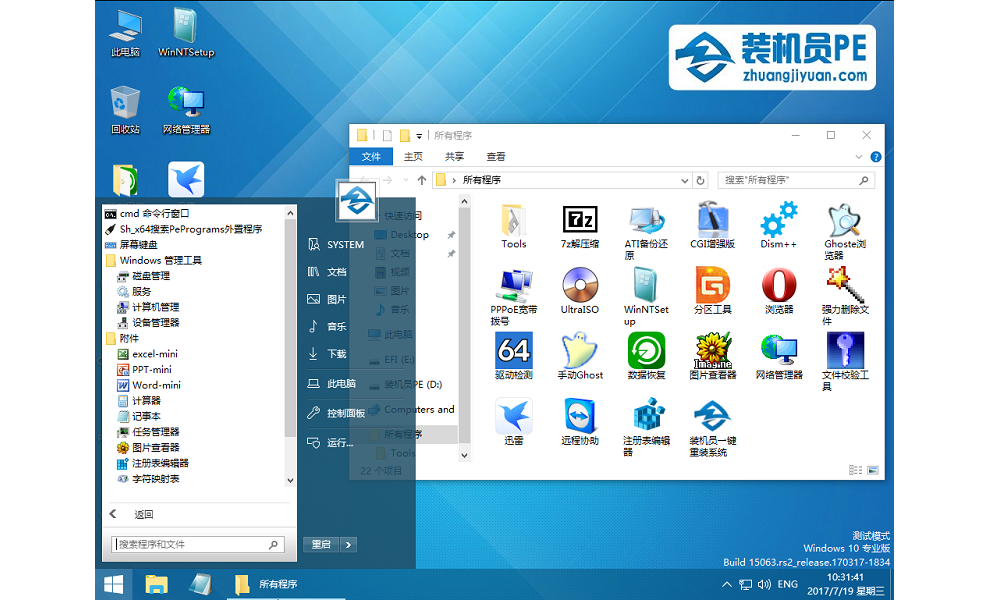Expand the ribbon with the chevron

(858, 157)
